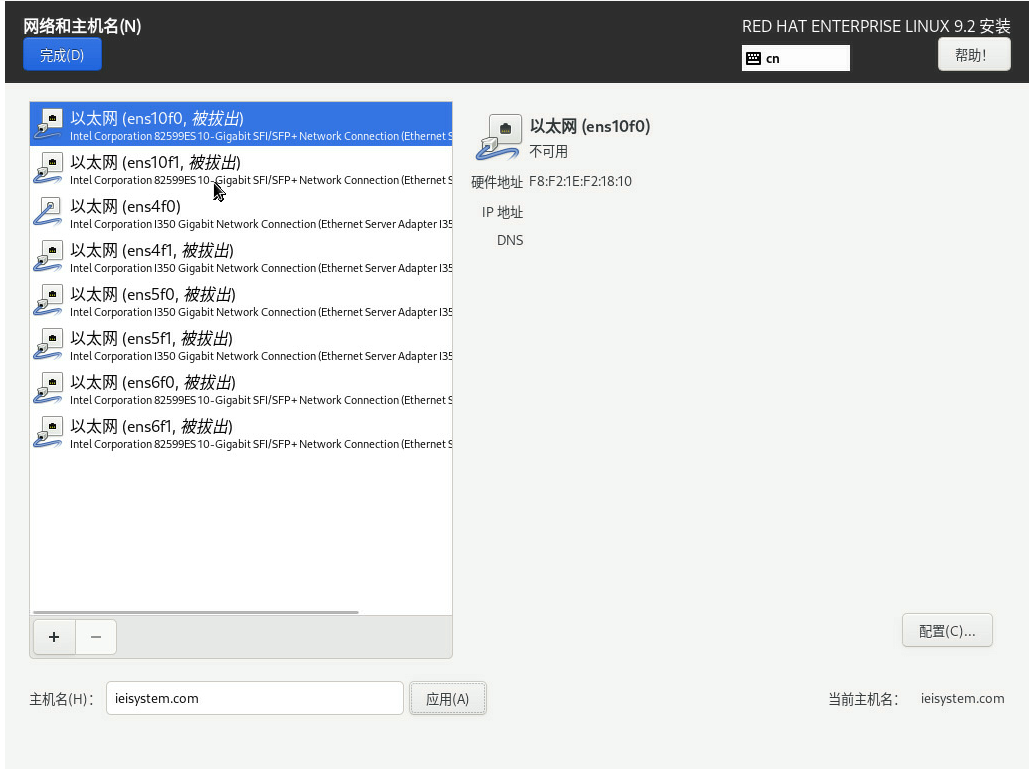Viewport: 1030px width, 769px height.
Task: Click the keyboard layout icon next to cn
Action: 754,59
